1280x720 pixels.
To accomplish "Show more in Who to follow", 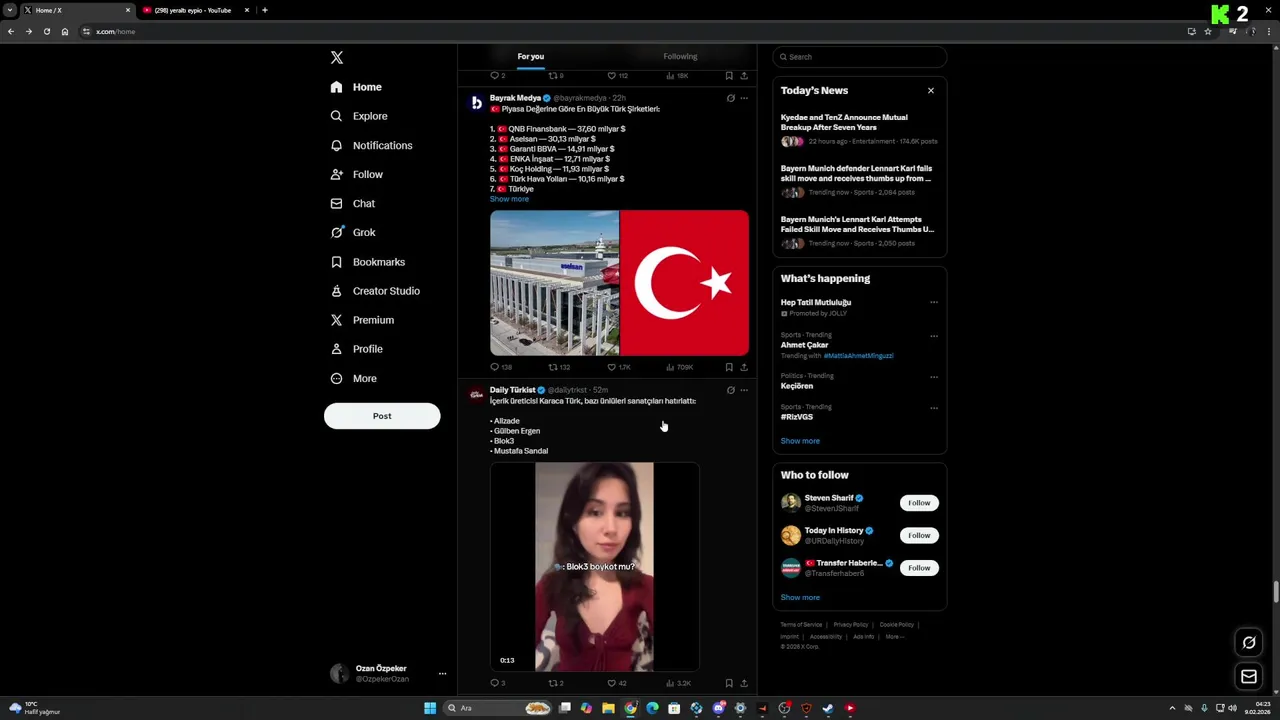I will click(800, 598).
